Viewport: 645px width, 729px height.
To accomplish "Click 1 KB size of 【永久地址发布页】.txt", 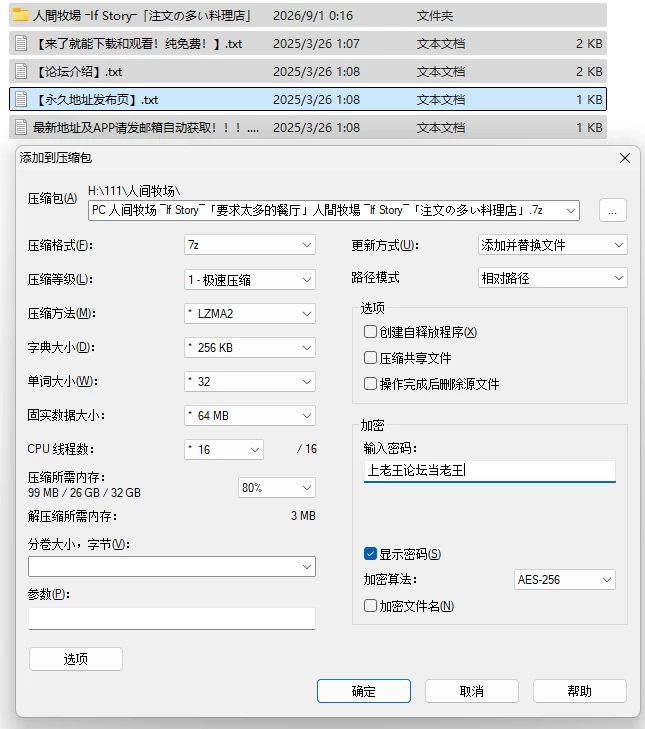I will [x=589, y=99].
